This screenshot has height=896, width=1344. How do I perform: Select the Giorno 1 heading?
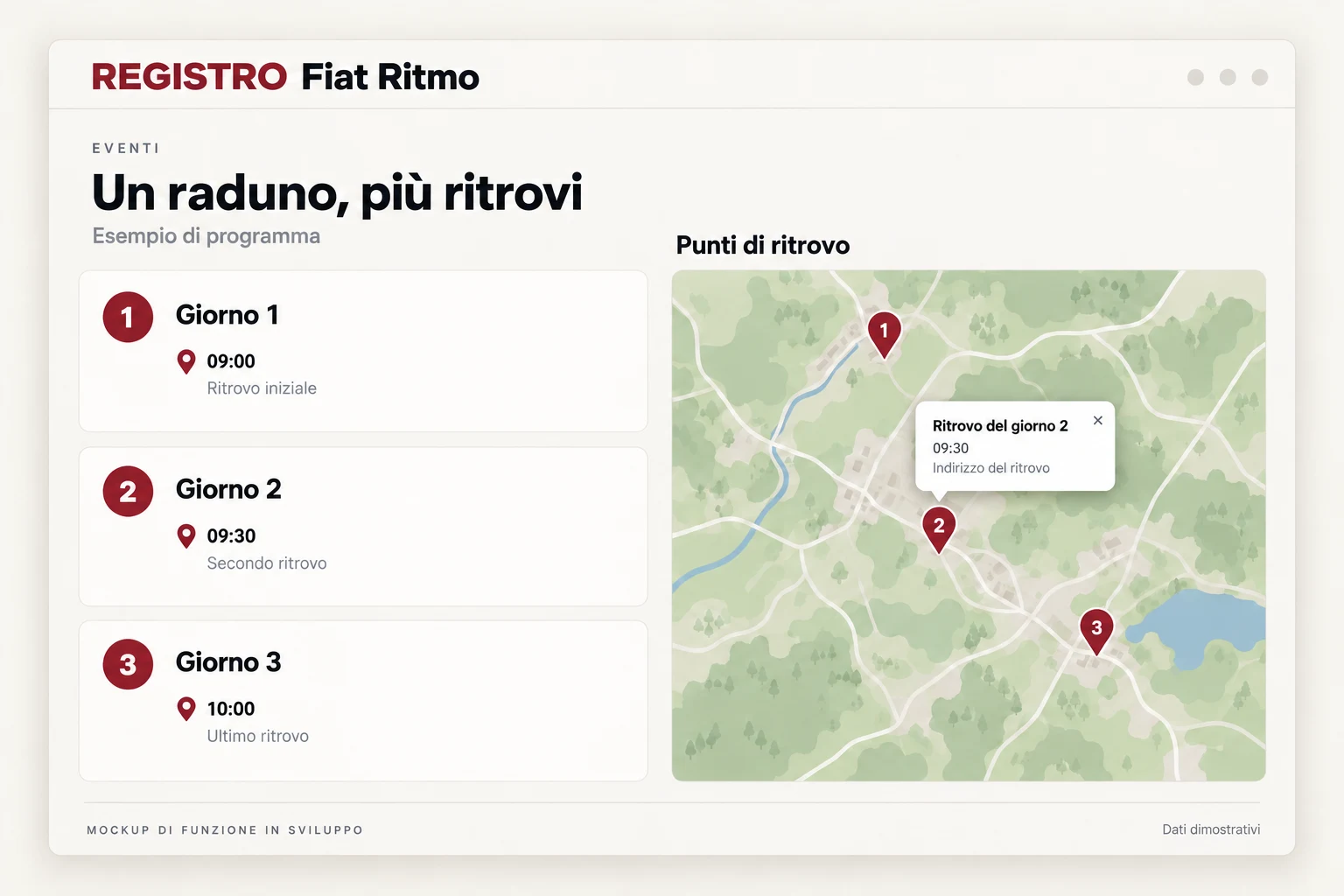(227, 315)
